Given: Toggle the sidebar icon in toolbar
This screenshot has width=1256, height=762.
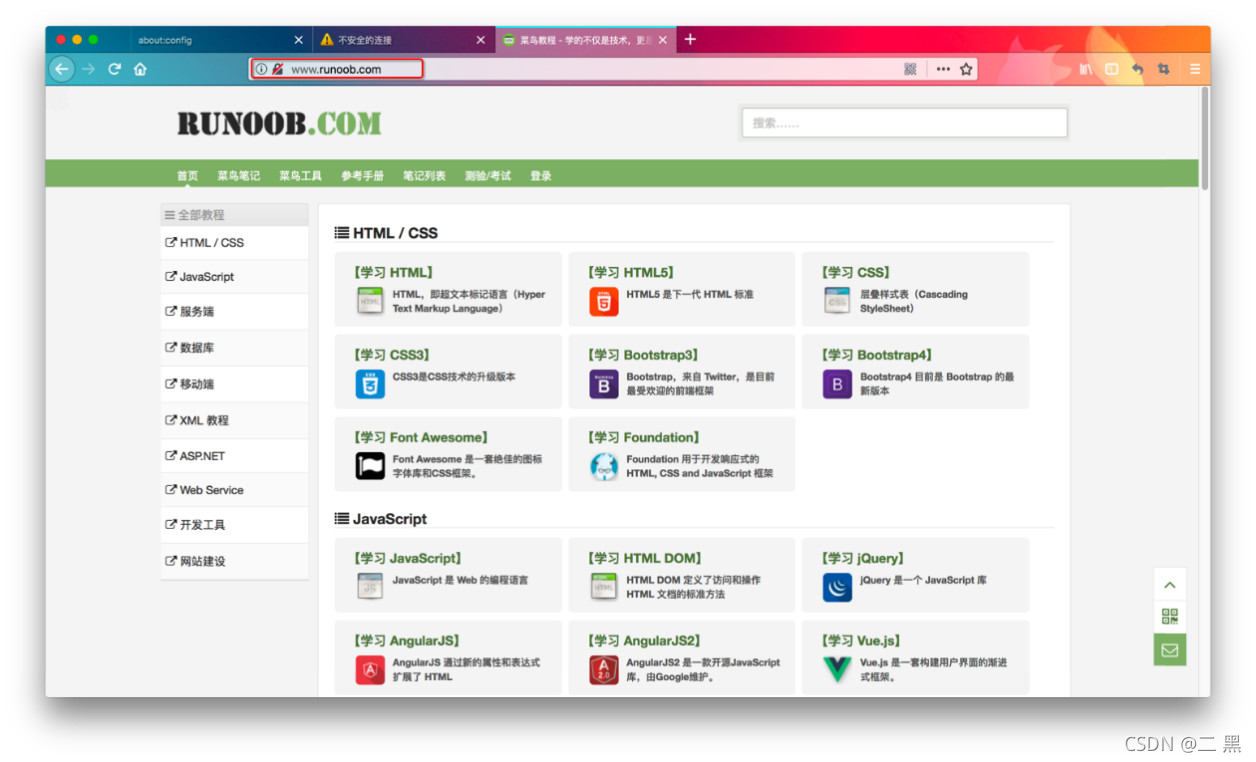Looking at the screenshot, I should [1112, 69].
